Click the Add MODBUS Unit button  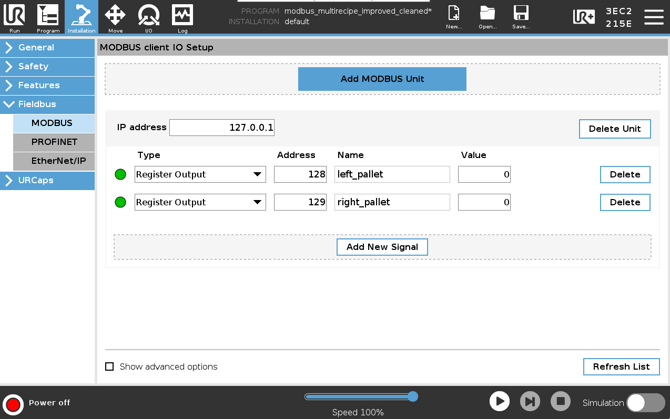pos(382,79)
